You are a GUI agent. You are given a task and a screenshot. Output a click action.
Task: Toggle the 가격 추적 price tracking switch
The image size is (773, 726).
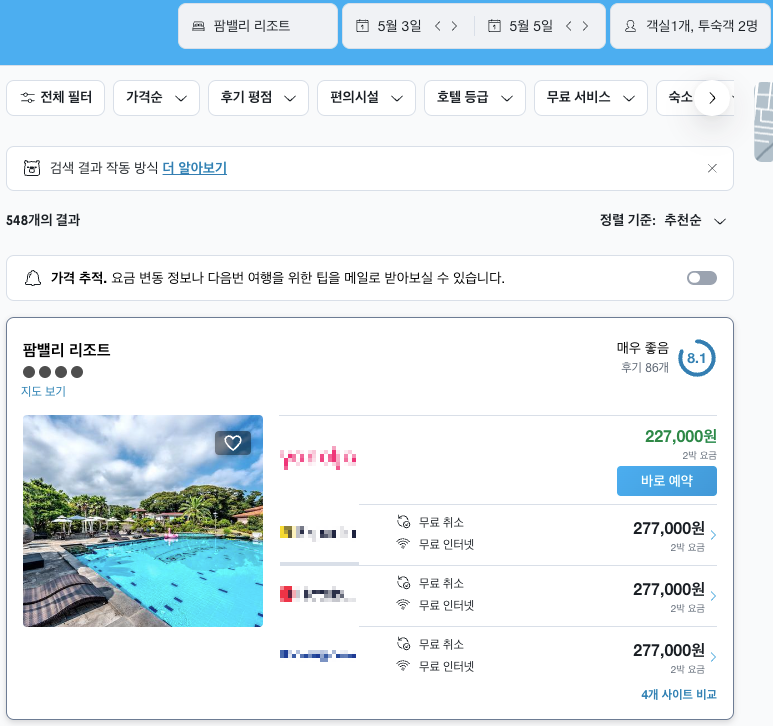point(702,278)
